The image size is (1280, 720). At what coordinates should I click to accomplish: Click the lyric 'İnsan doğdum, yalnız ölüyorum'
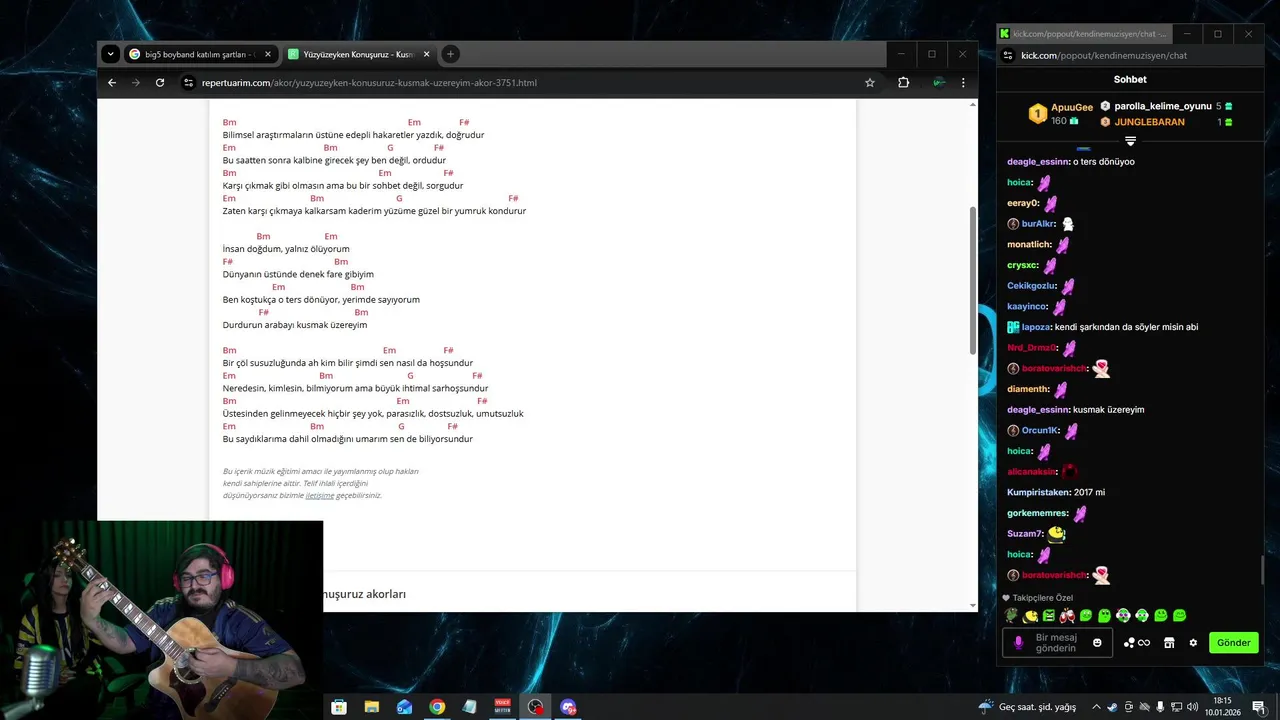coord(286,249)
